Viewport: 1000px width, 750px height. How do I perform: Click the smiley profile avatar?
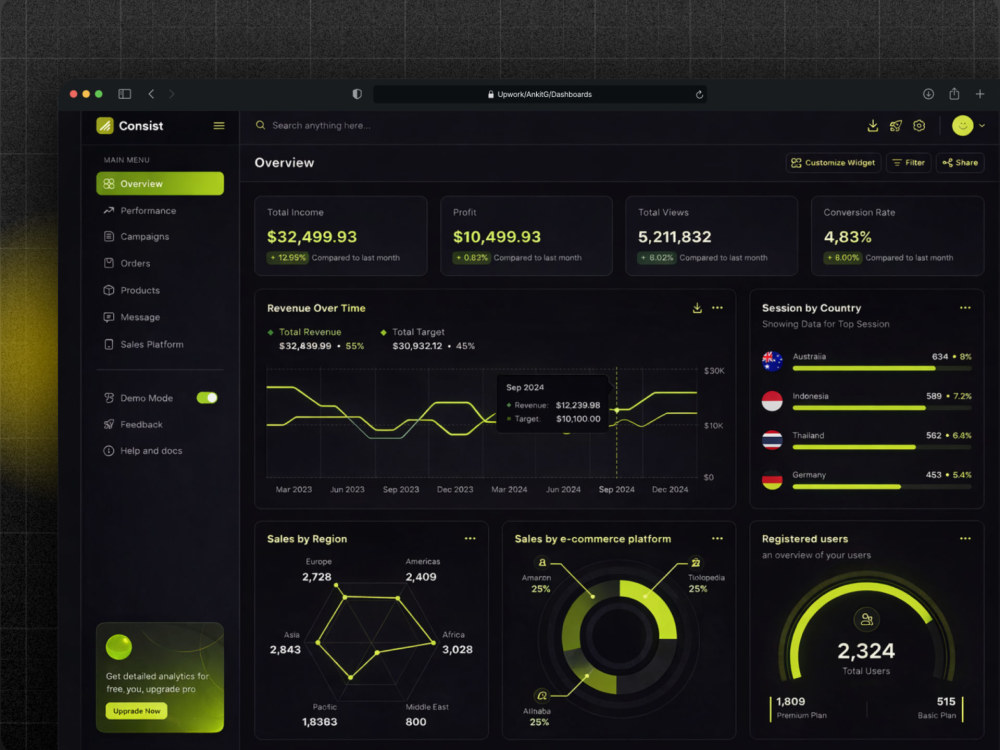(962, 126)
